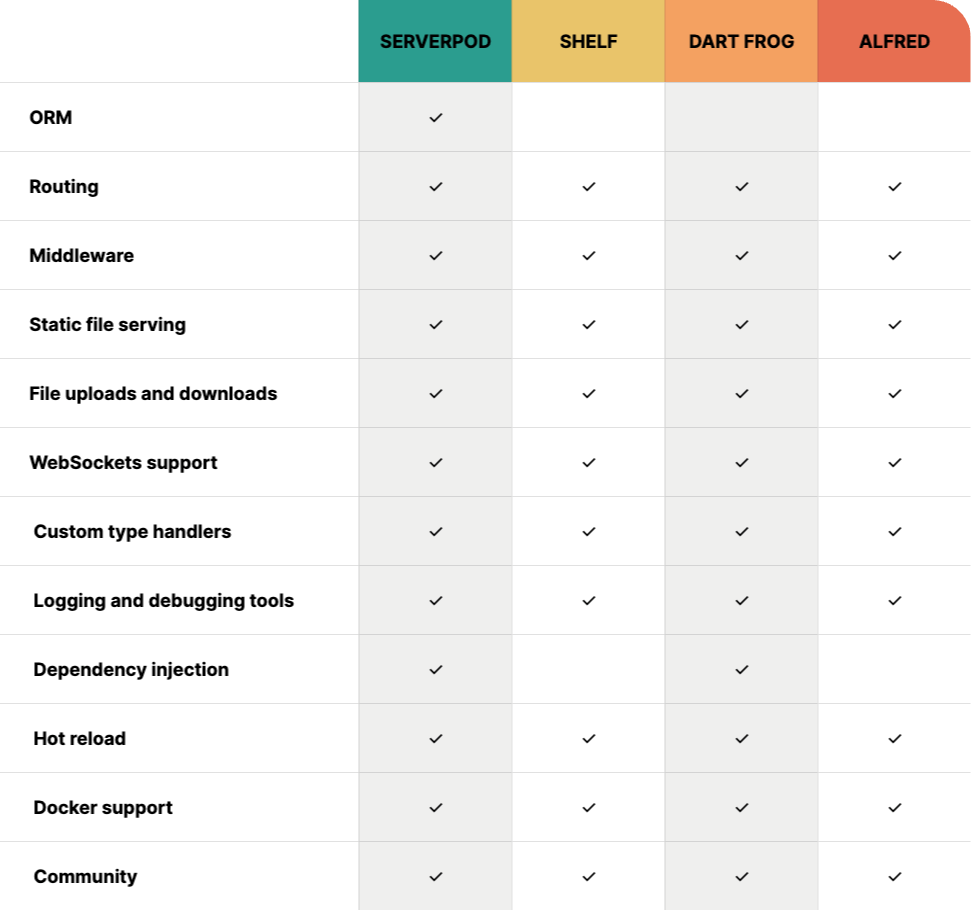Click Serverpod Dependency injection checkmark
The width and height of the screenshot is (971, 910).
pos(435,670)
